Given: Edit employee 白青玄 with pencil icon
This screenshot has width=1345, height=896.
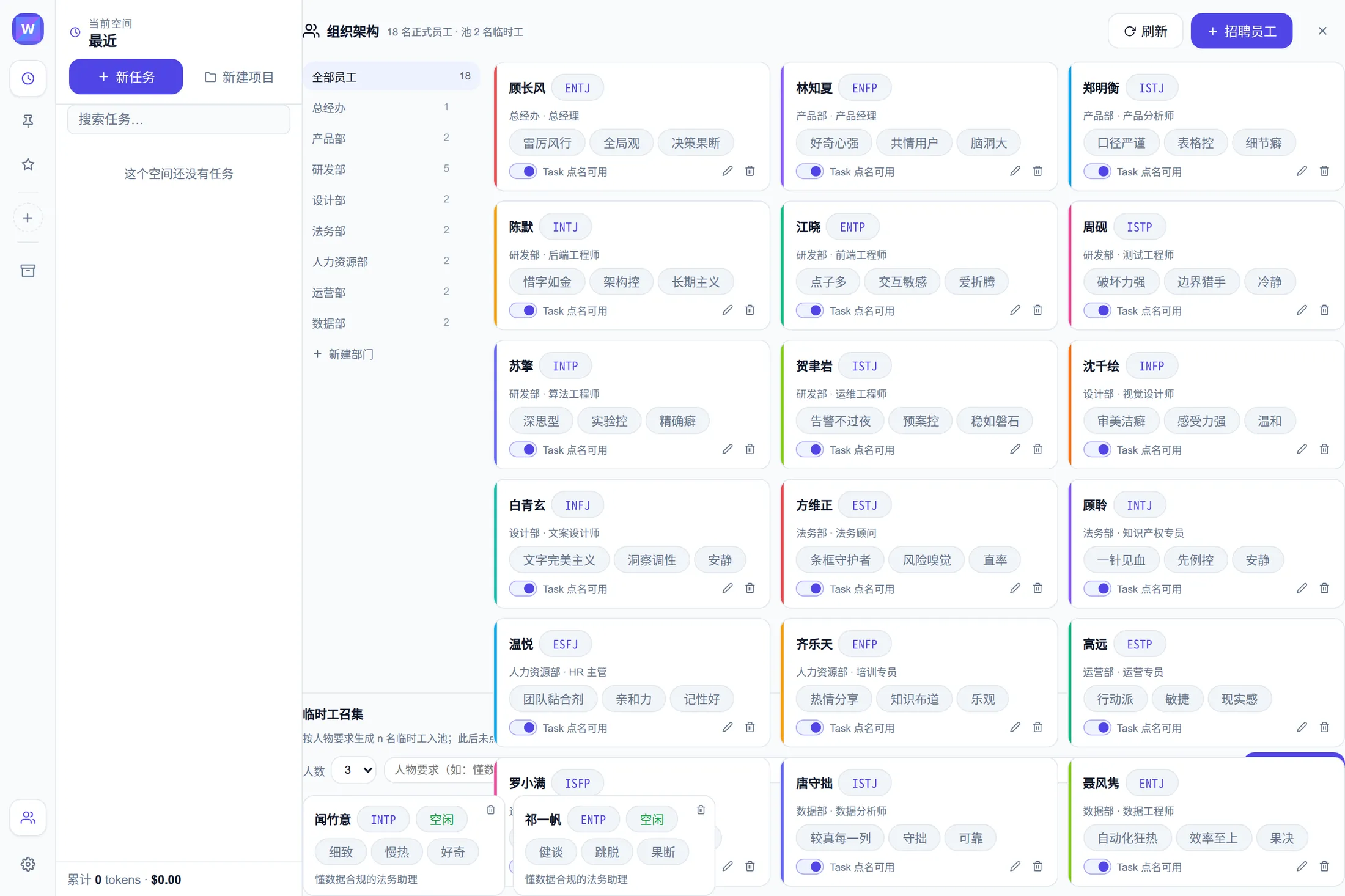Looking at the screenshot, I should 727,589.
